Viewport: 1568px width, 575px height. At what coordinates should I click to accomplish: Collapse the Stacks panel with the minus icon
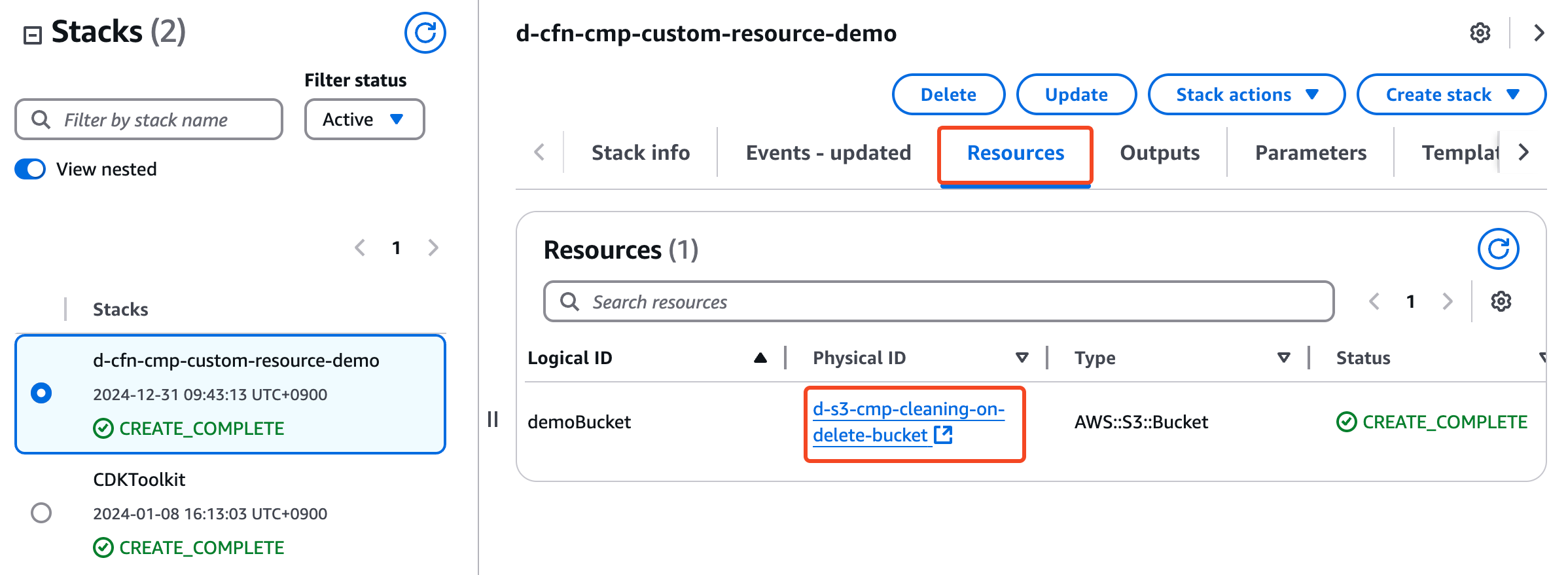point(32,35)
